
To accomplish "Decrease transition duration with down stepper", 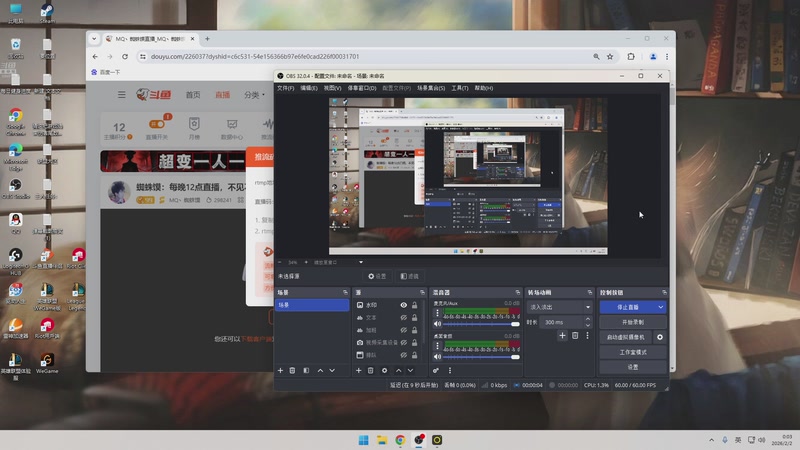I will coord(588,325).
